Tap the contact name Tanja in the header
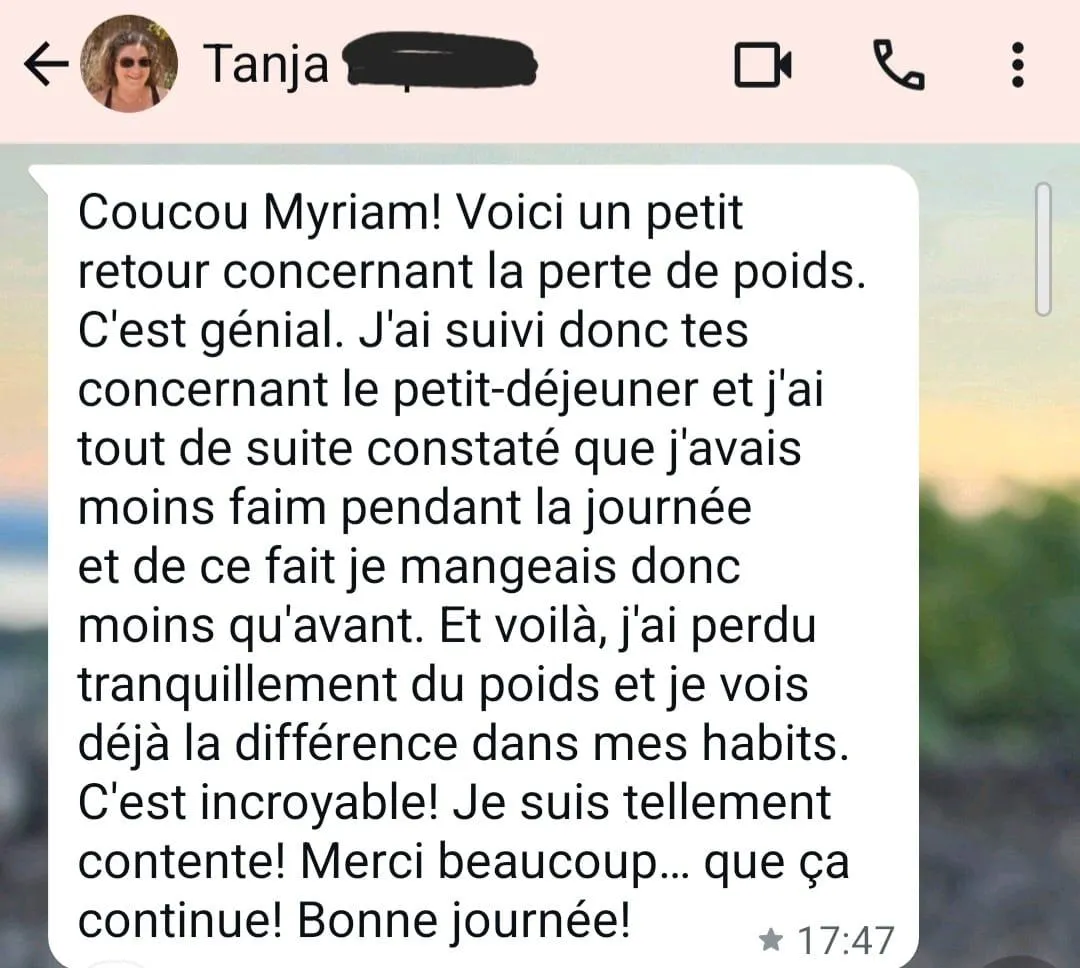Screen dimensions: 1080x968 267,65
